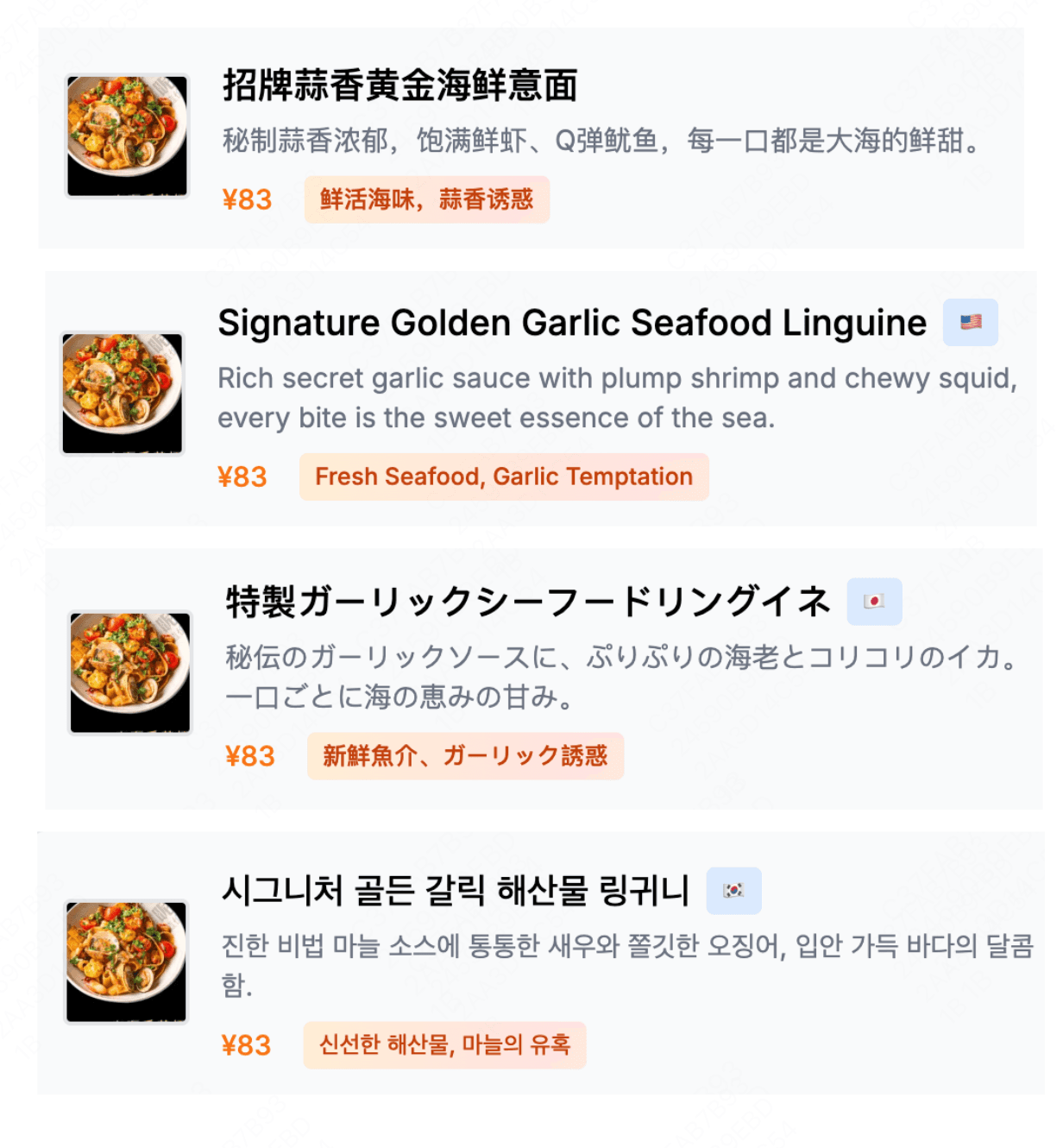Click the 신선한 해산물, 마늘의 유혹 tag
Image resolution: width=1063 pixels, height=1148 pixels.
(446, 1045)
